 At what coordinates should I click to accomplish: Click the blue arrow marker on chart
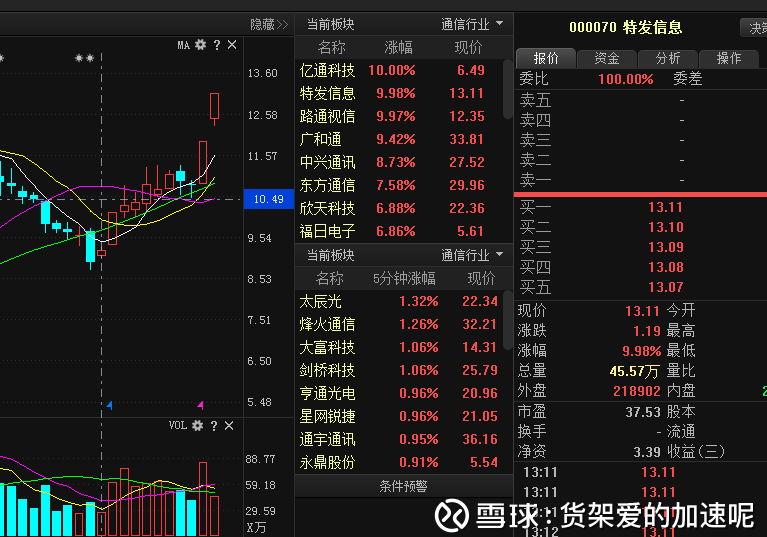(110, 405)
